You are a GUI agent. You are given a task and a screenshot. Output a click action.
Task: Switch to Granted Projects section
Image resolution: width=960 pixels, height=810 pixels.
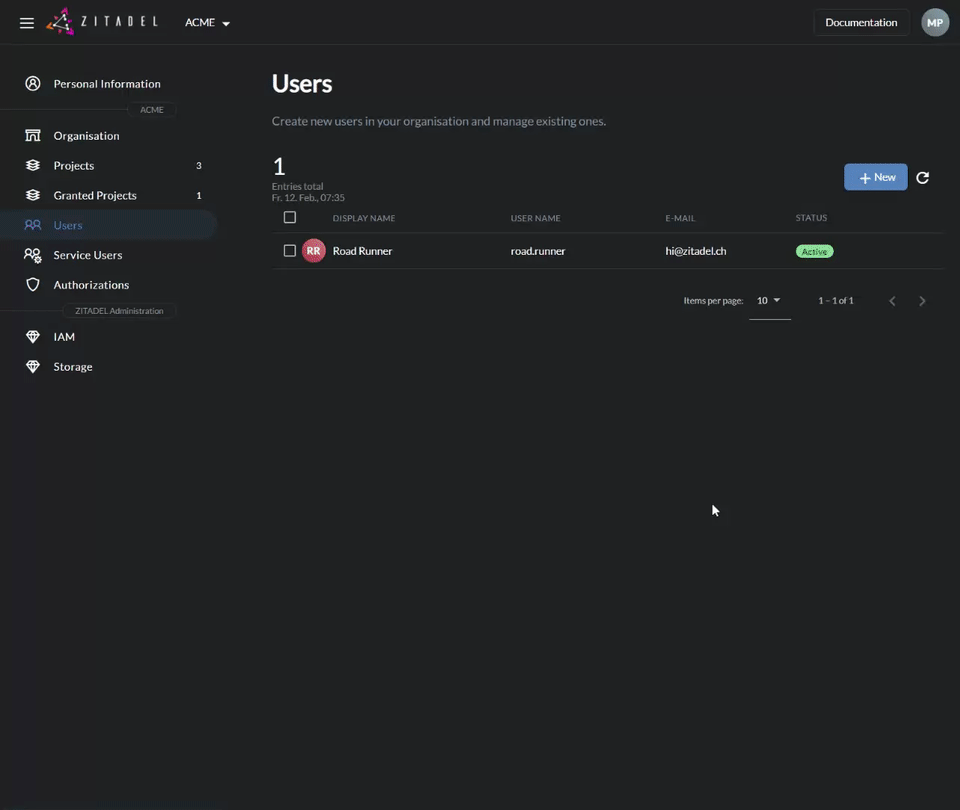point(95,194)
